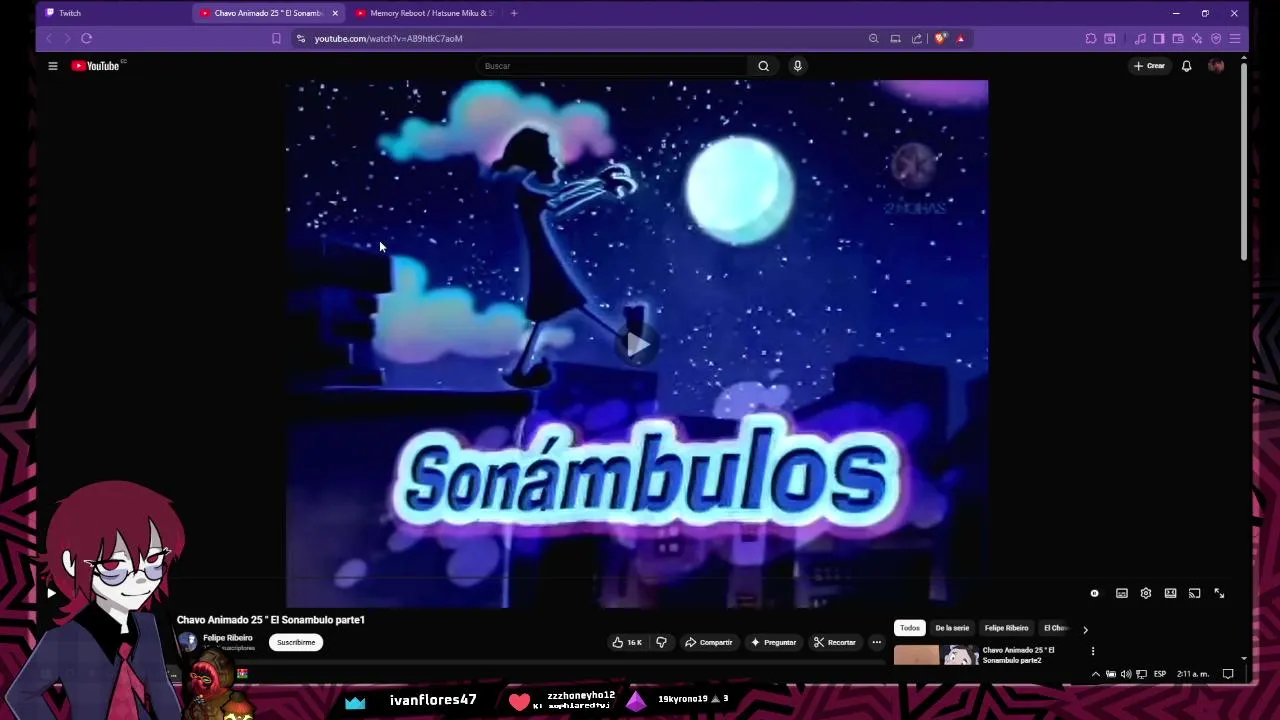This screenshot has width=1280, height=720.
Task: Toggle theater mode in the player
Action: pyautogui.click(x=1170, y=593)
